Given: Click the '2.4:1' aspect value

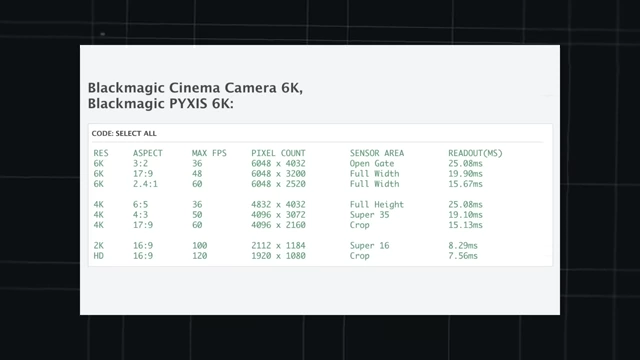Looking at the screenshot, I should coord(145,184).
